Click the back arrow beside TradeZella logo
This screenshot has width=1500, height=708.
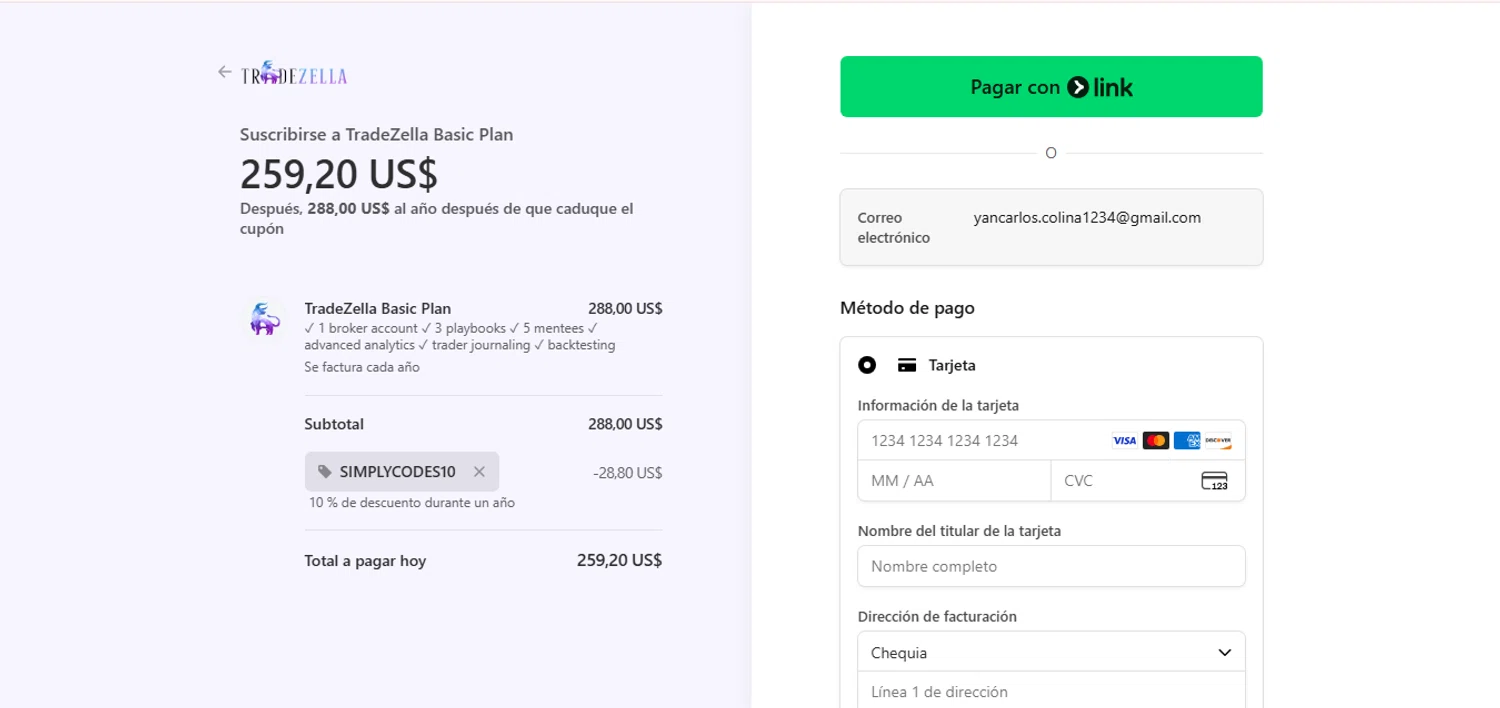224,72
